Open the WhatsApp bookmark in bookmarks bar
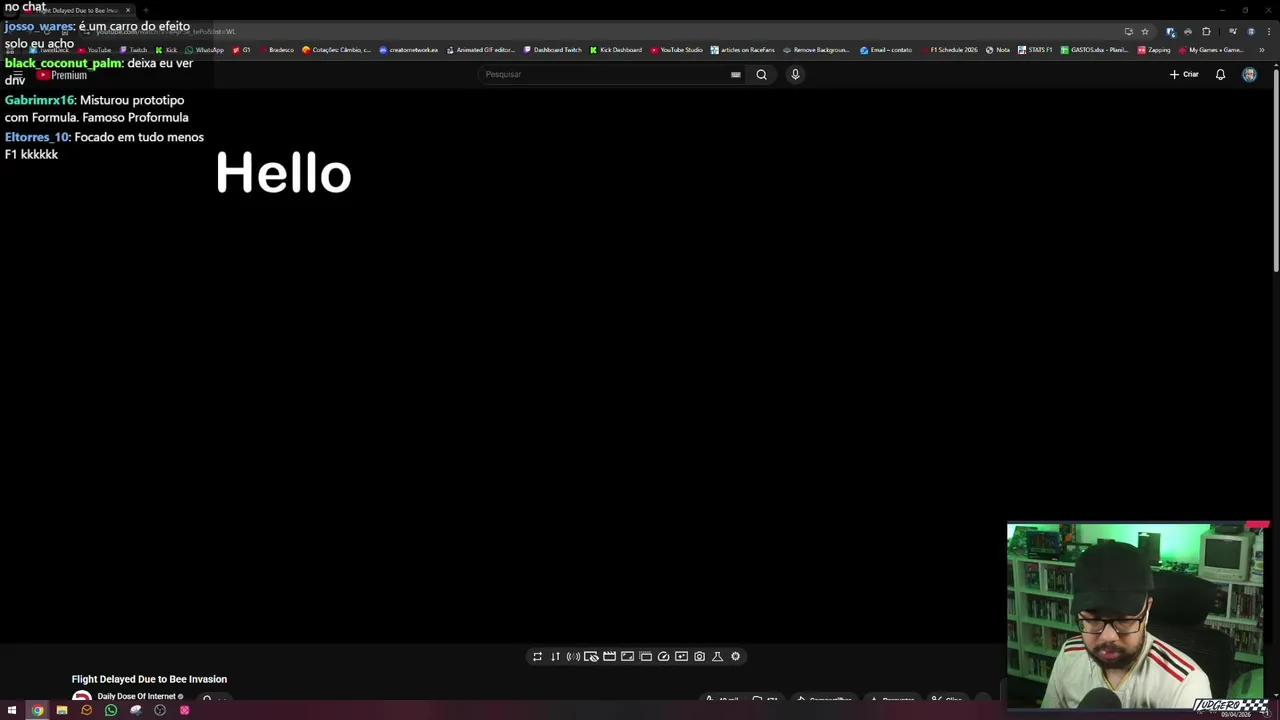Image resolution: width=1280 pixels, height=720 pixels. [x=205, y=50]
